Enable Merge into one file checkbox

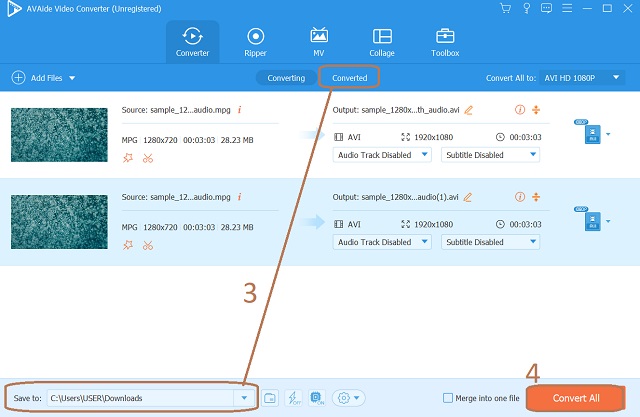(x=448, y=398)
